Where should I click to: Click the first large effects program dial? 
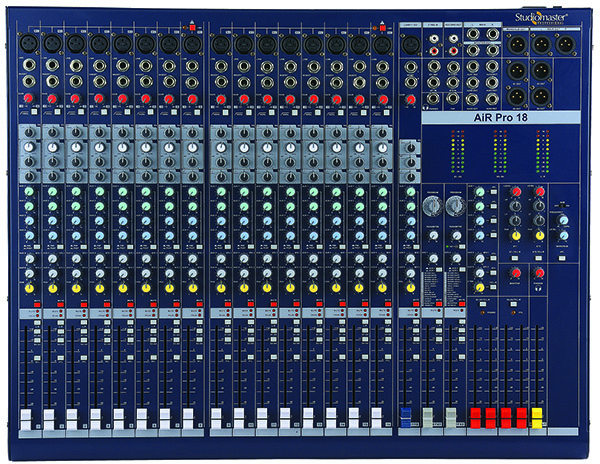tap(433, 206)
